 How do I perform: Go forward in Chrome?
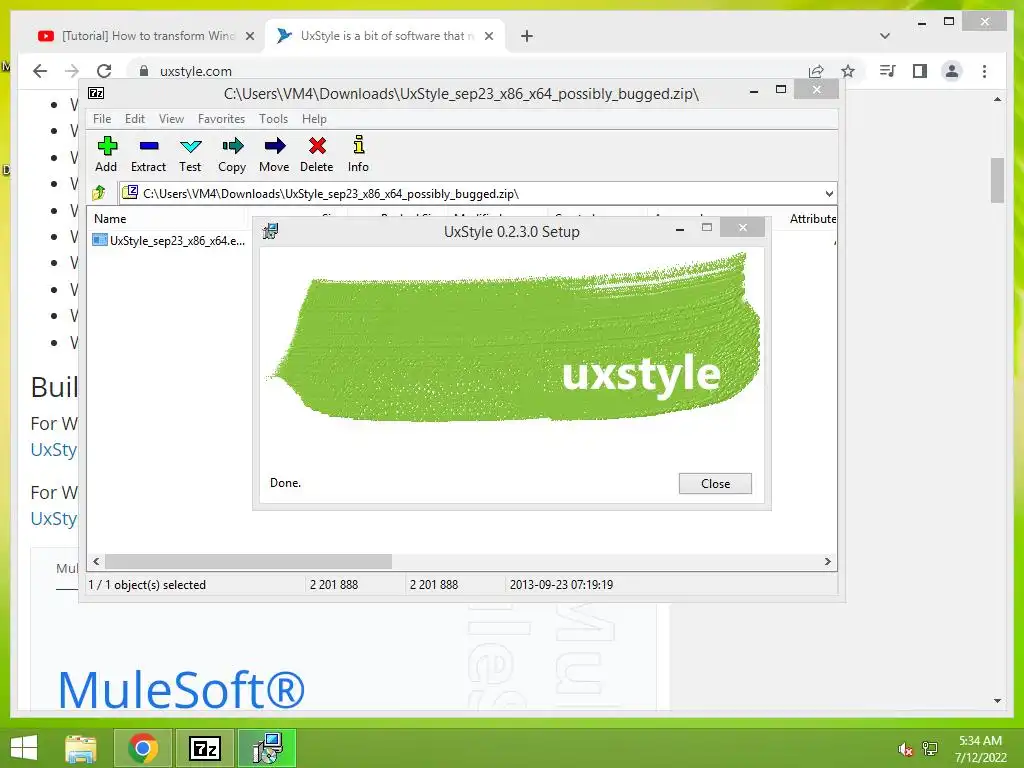click(x=72, y=71)
